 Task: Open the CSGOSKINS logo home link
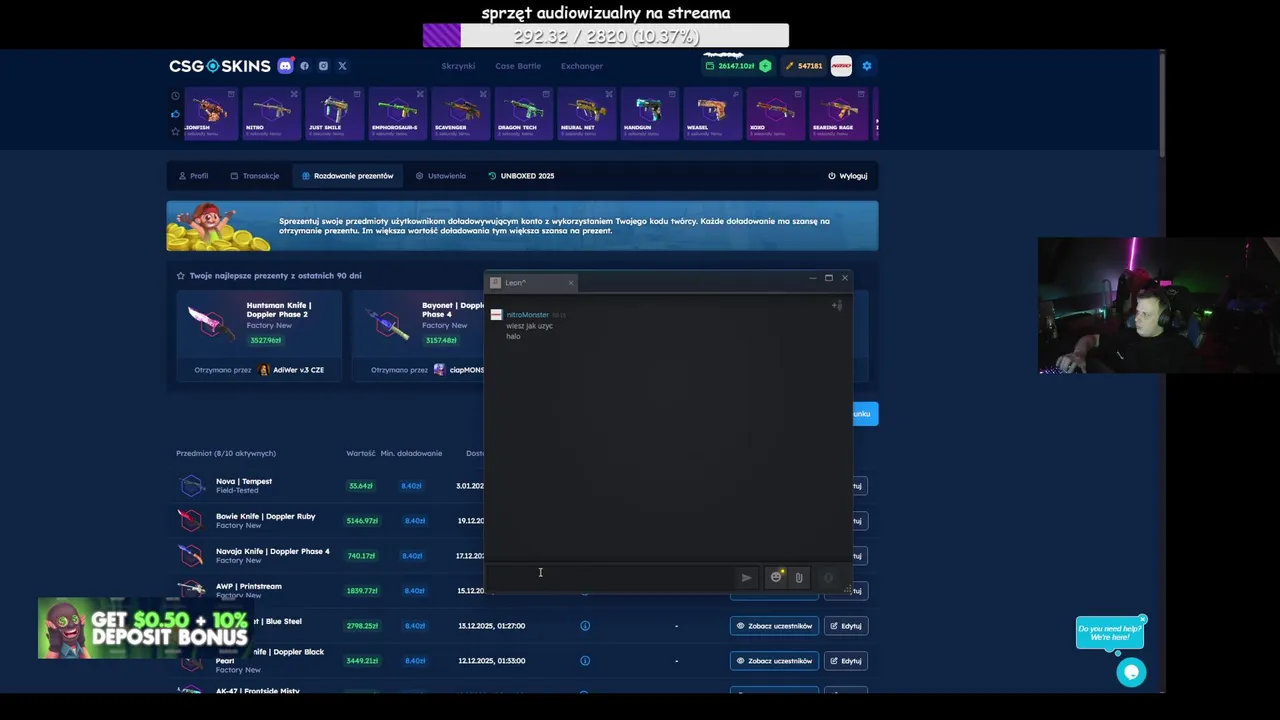219,66
